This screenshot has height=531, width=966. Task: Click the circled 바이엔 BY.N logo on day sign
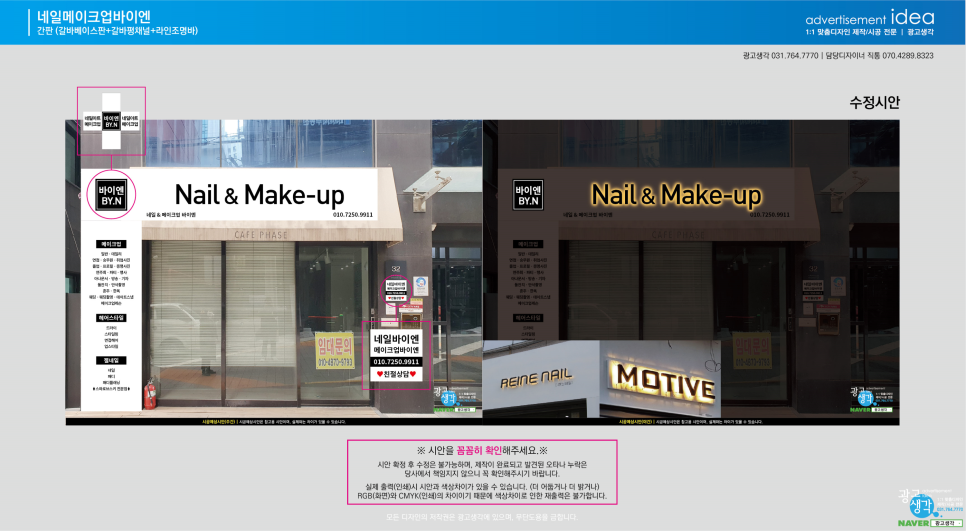coord(111,193)
